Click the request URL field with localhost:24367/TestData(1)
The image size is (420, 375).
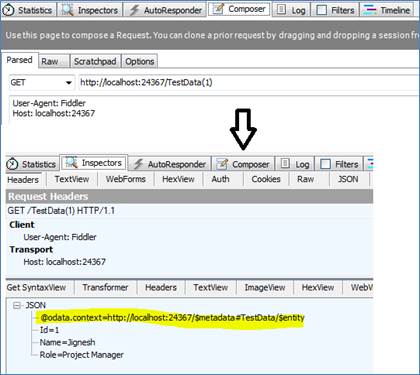tap(249, 82)
